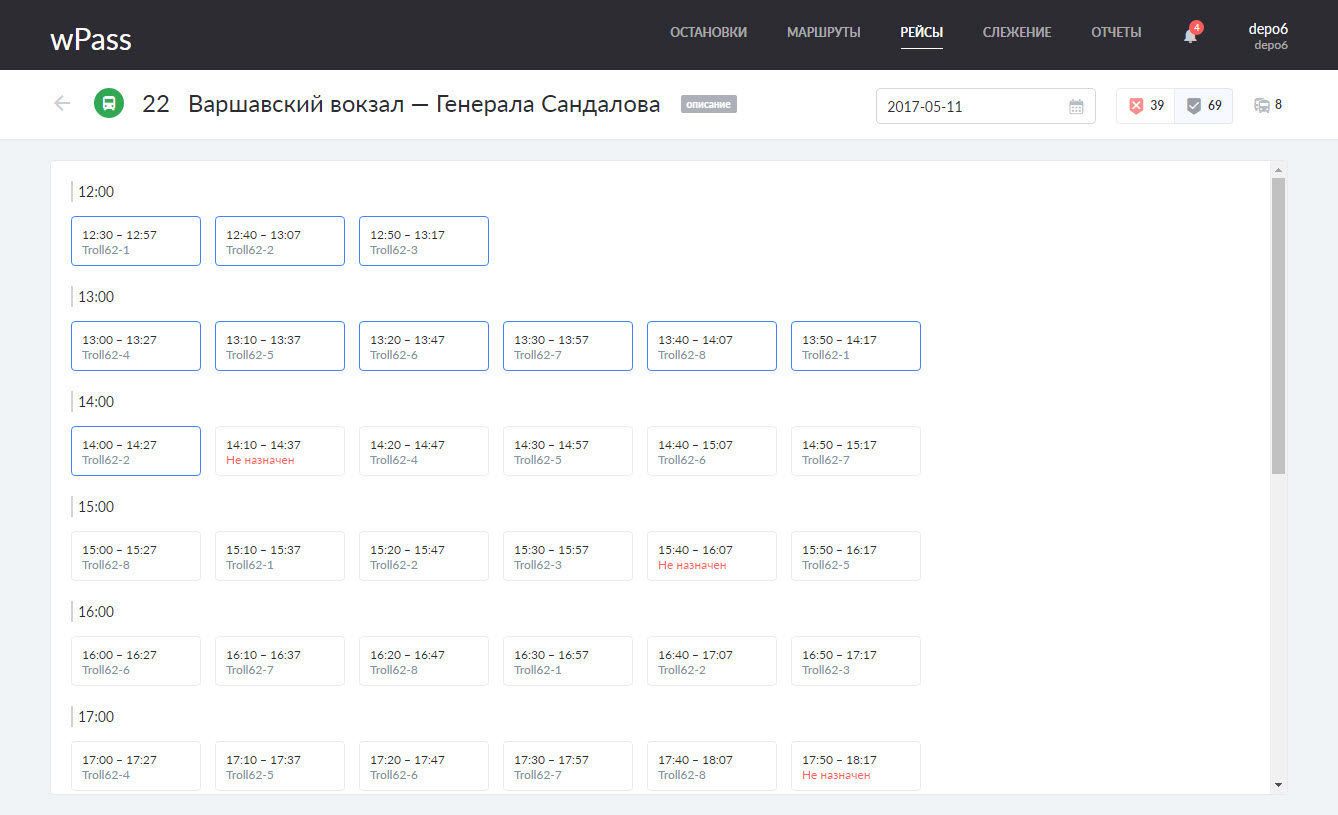This screenshot has height=815, width=1338.
Task: Click the back arrow icon
Action: 62,103
